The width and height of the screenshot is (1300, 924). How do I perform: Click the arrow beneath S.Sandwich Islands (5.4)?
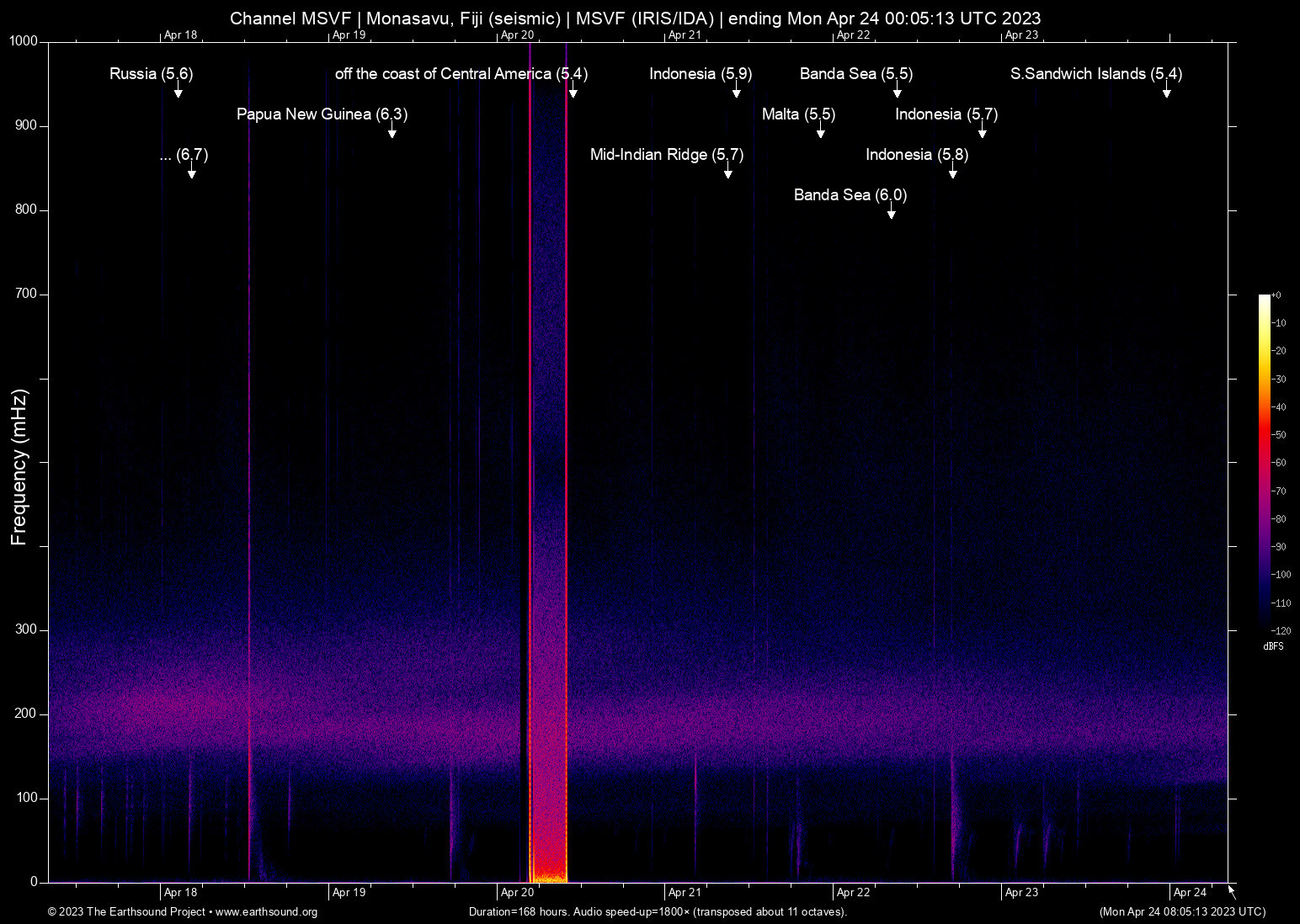point(1166,91)
